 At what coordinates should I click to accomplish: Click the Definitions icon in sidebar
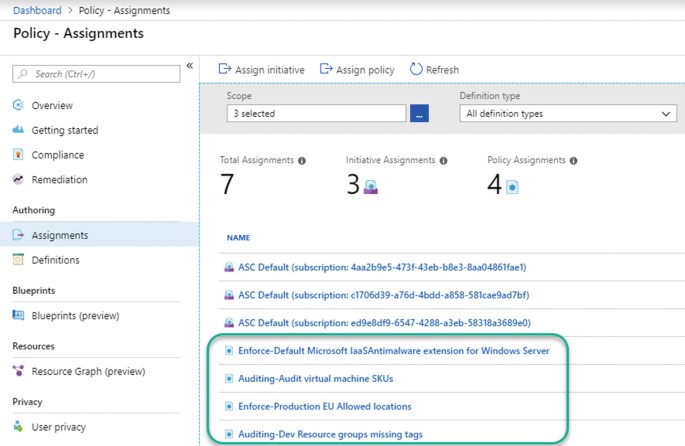18,260
